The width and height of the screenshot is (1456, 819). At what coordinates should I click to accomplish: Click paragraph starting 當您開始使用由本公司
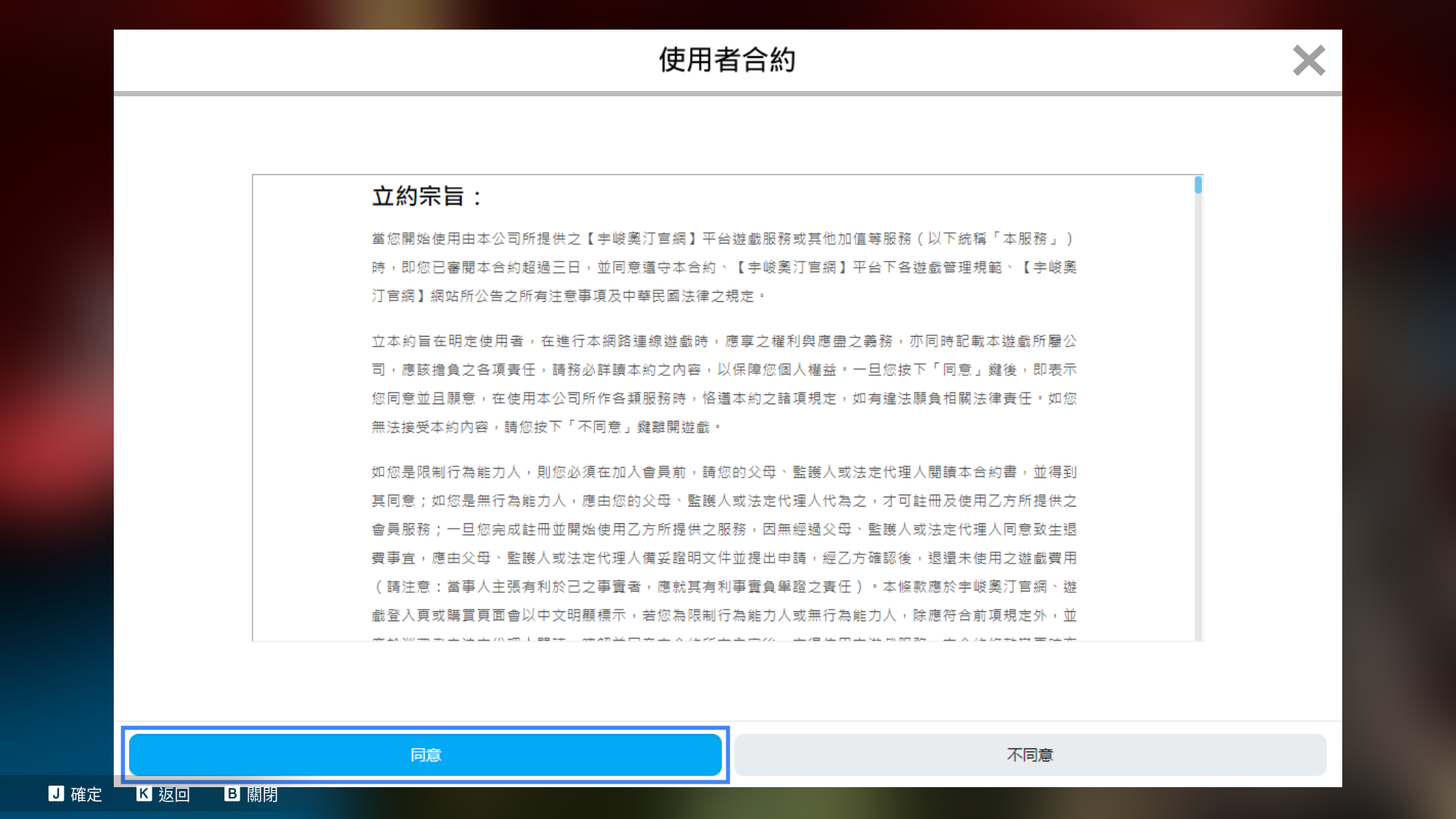pyautogui.click(x=724, y=267)
